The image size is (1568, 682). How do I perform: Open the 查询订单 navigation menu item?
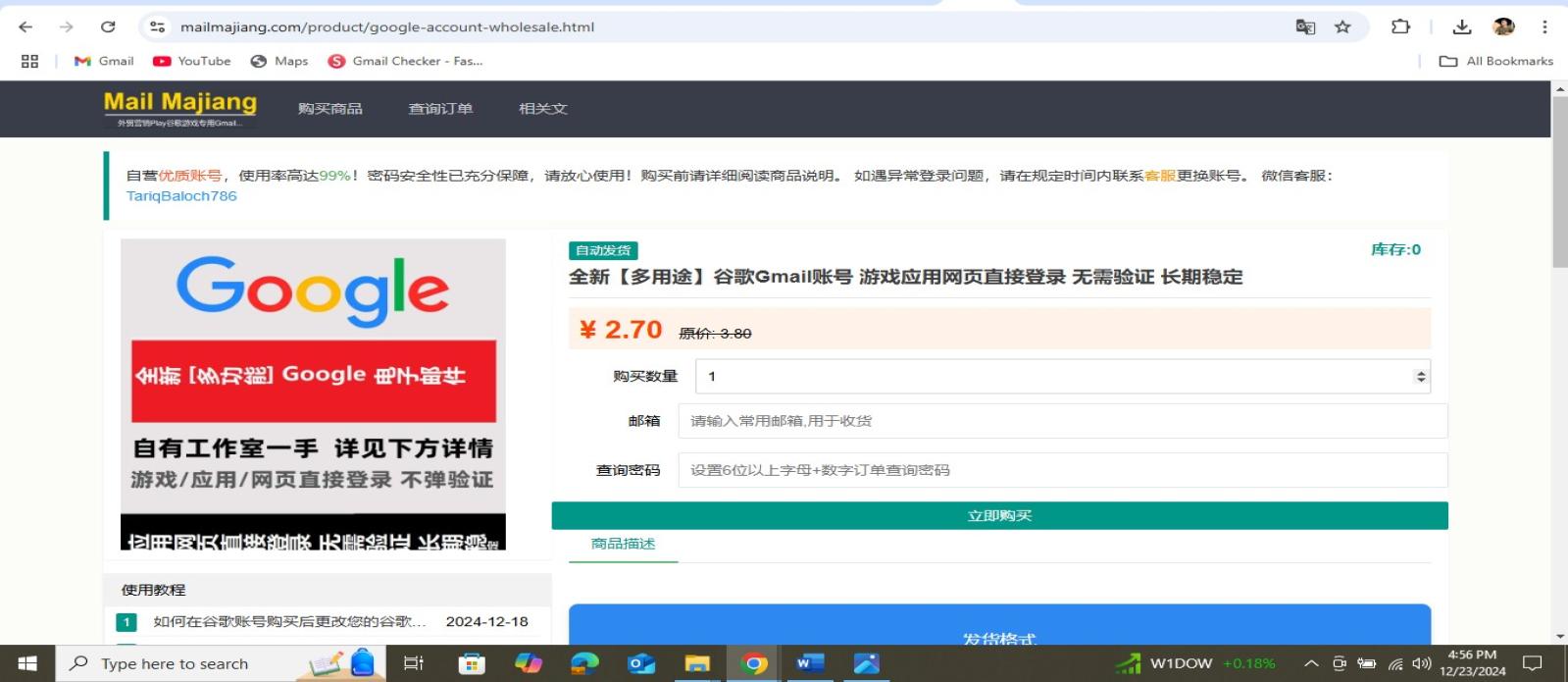coord(440,109)
